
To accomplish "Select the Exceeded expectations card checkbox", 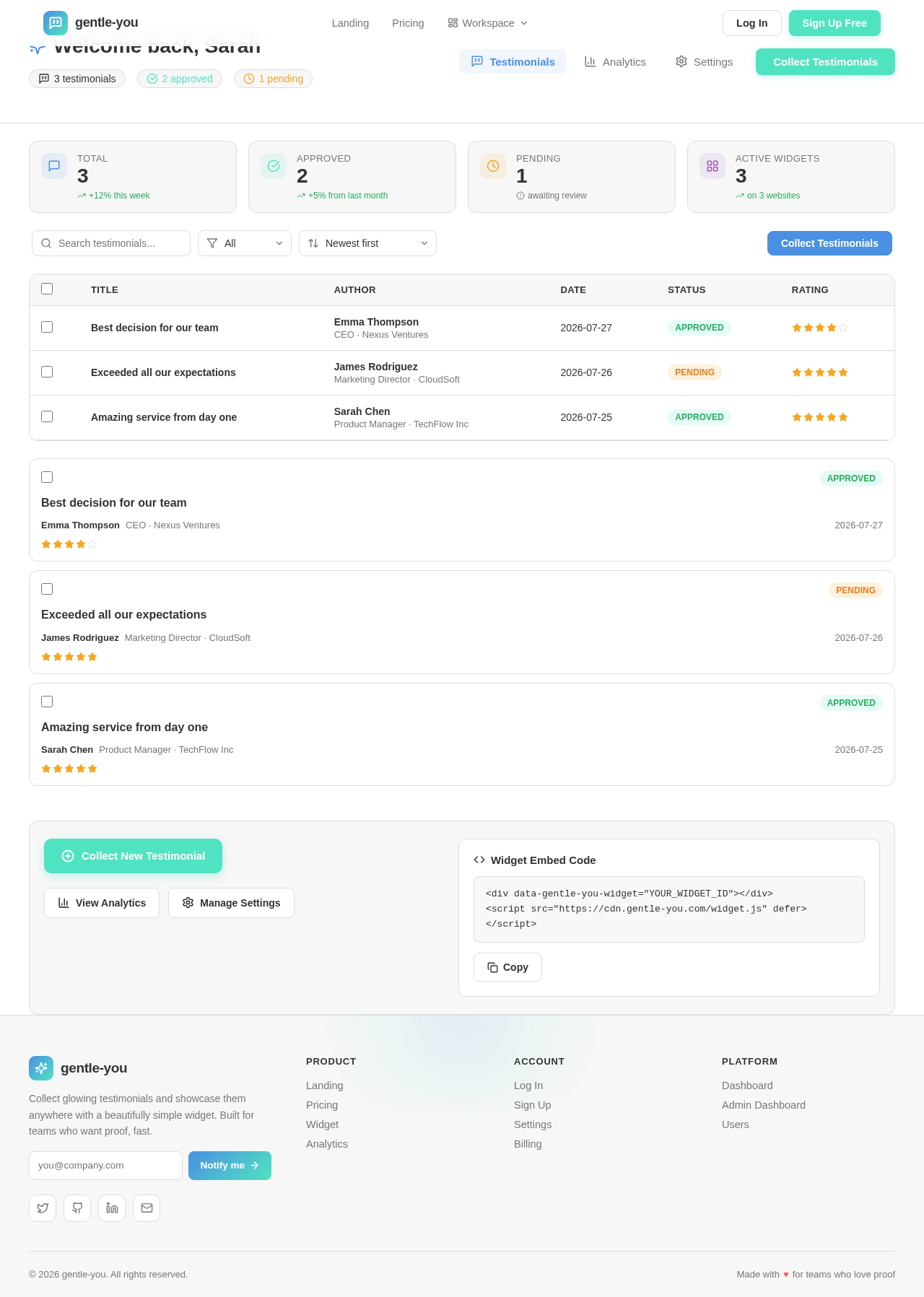I will (x=47, y=589).
